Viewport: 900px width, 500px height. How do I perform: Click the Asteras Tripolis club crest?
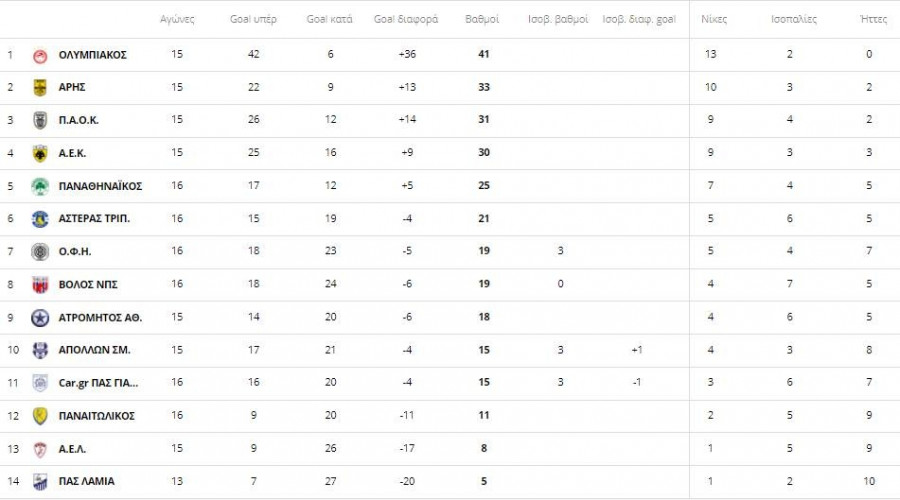click(40, 219)
